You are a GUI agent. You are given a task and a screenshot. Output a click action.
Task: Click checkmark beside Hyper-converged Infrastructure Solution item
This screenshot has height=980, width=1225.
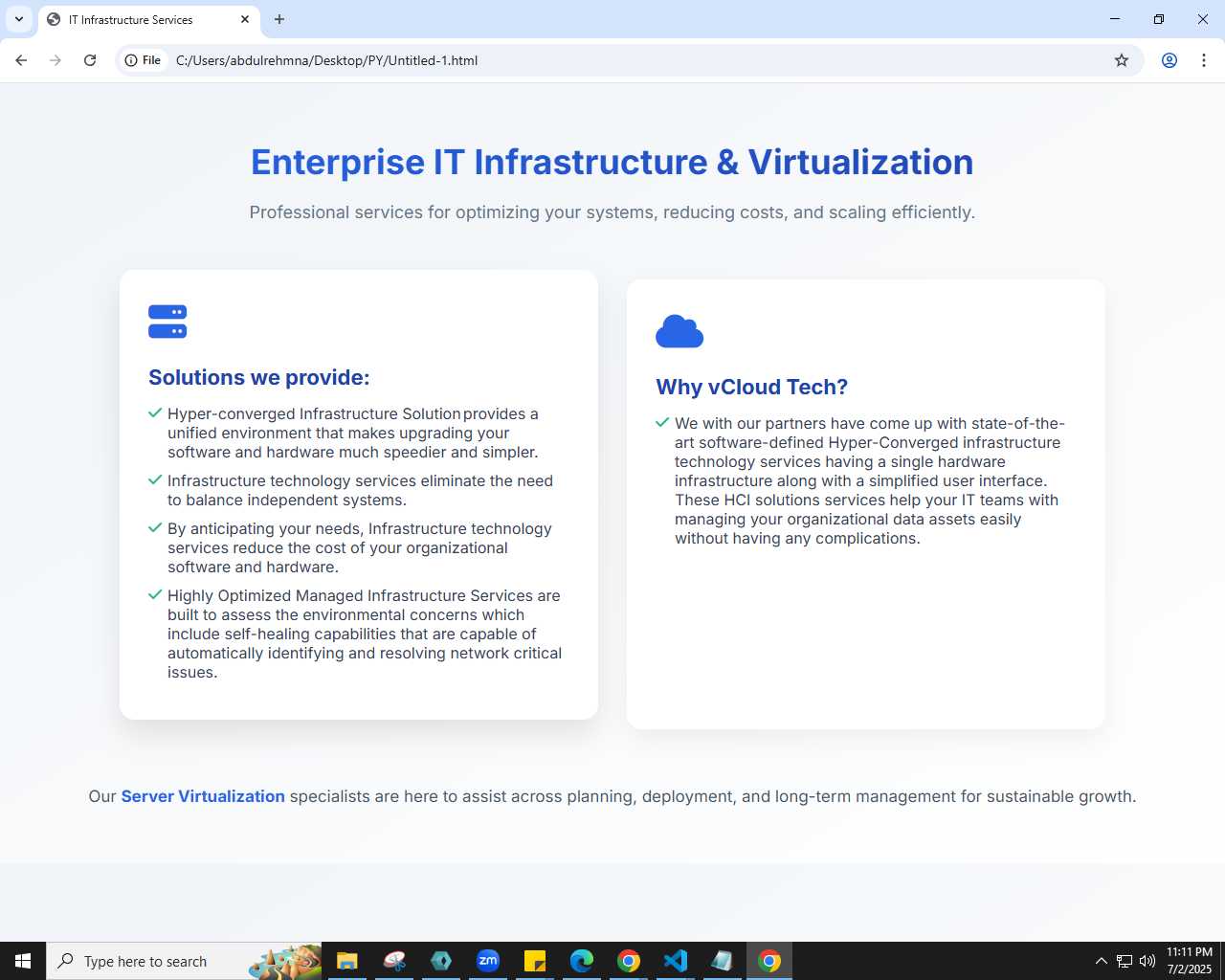[155, 412]
